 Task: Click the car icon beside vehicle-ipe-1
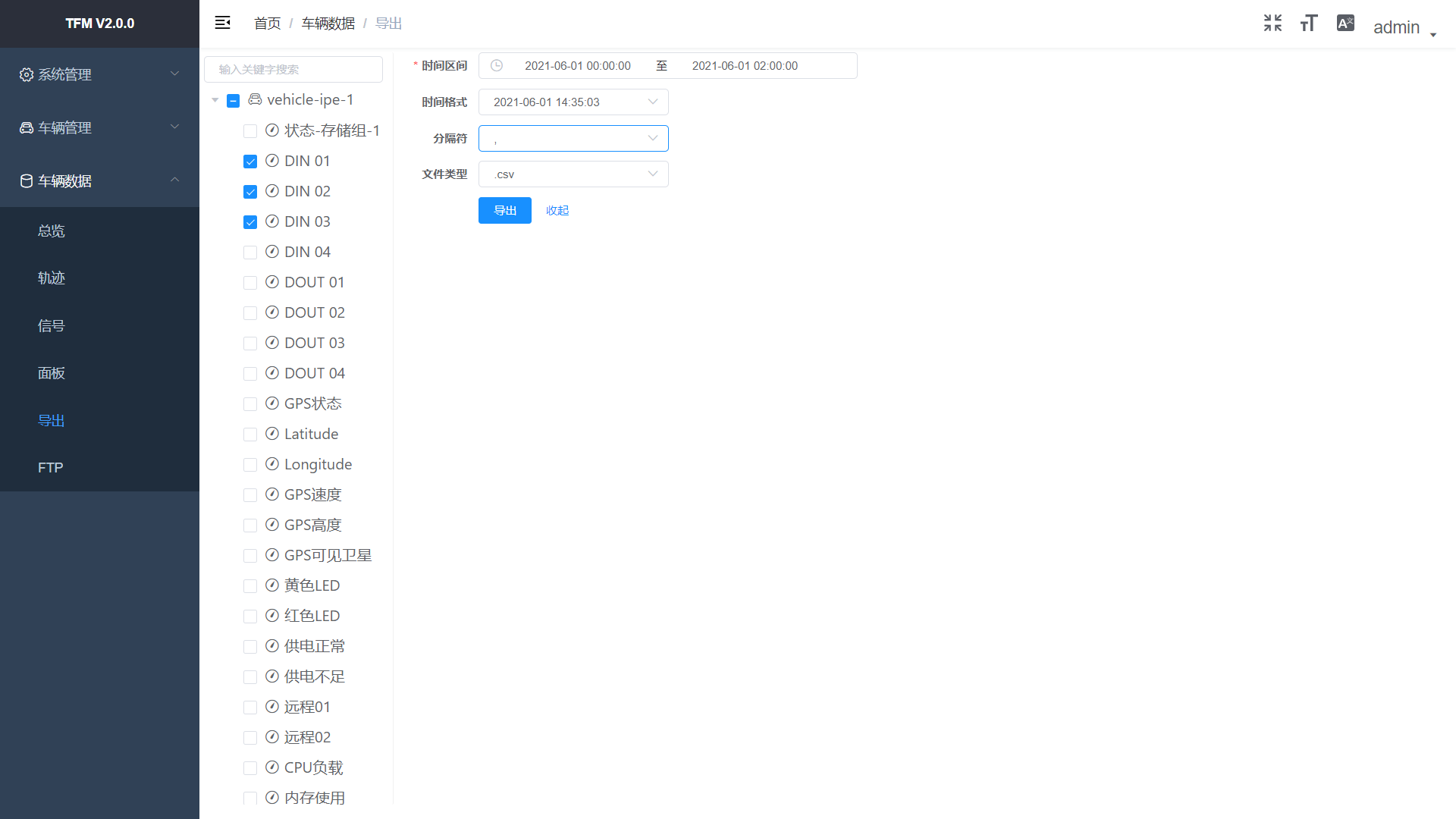[255, 99]
